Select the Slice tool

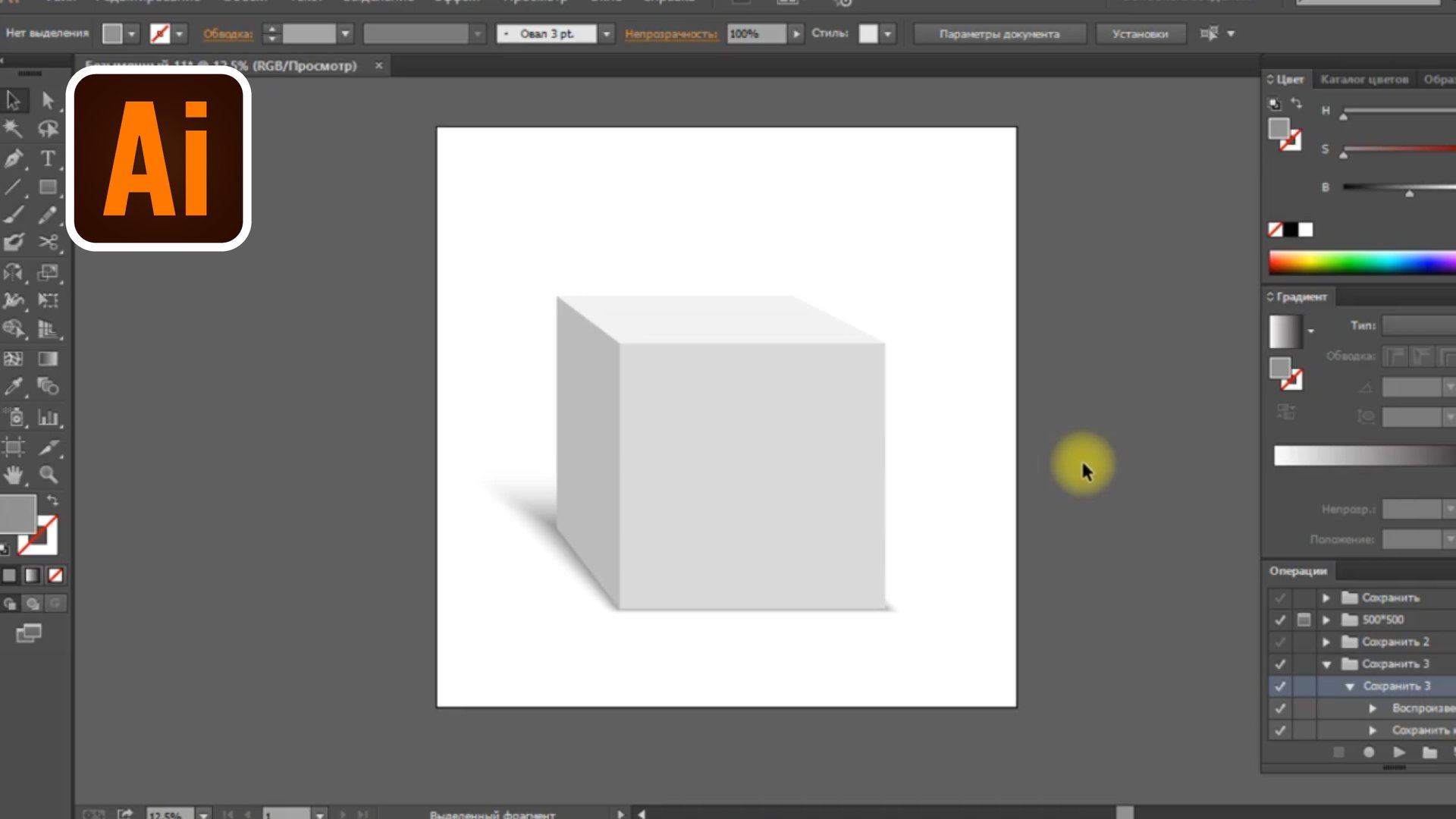coord(48,447)
